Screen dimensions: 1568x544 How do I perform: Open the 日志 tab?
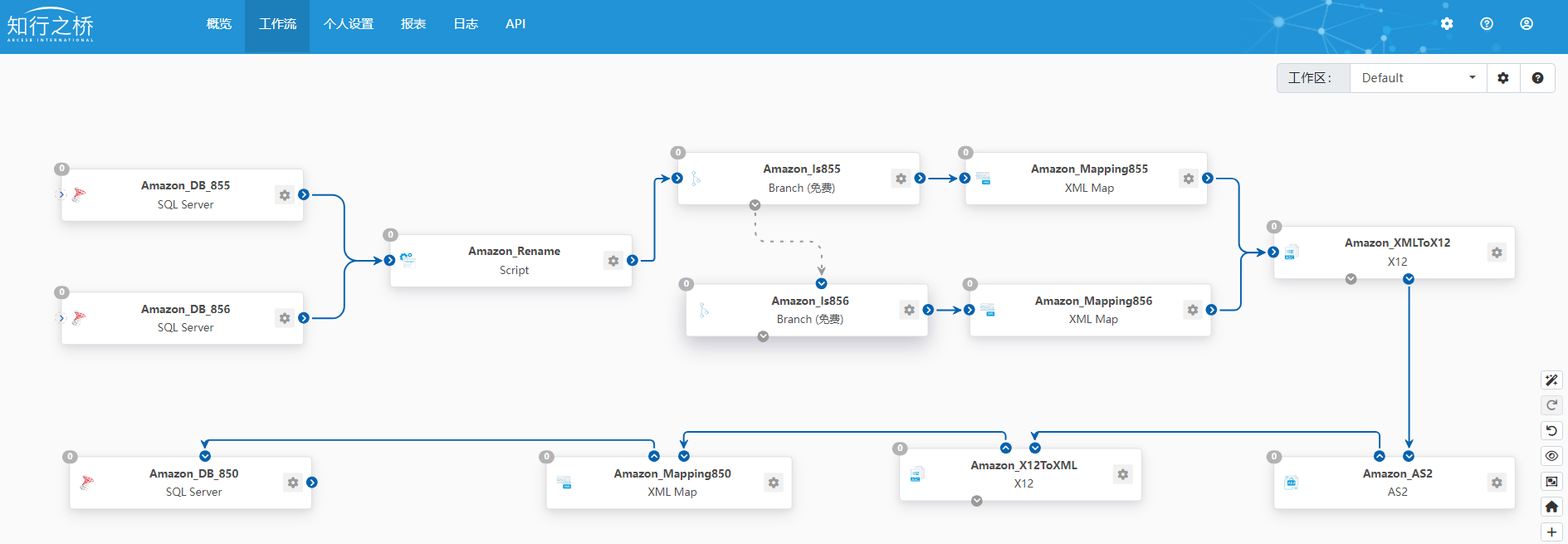pos(466,24)
